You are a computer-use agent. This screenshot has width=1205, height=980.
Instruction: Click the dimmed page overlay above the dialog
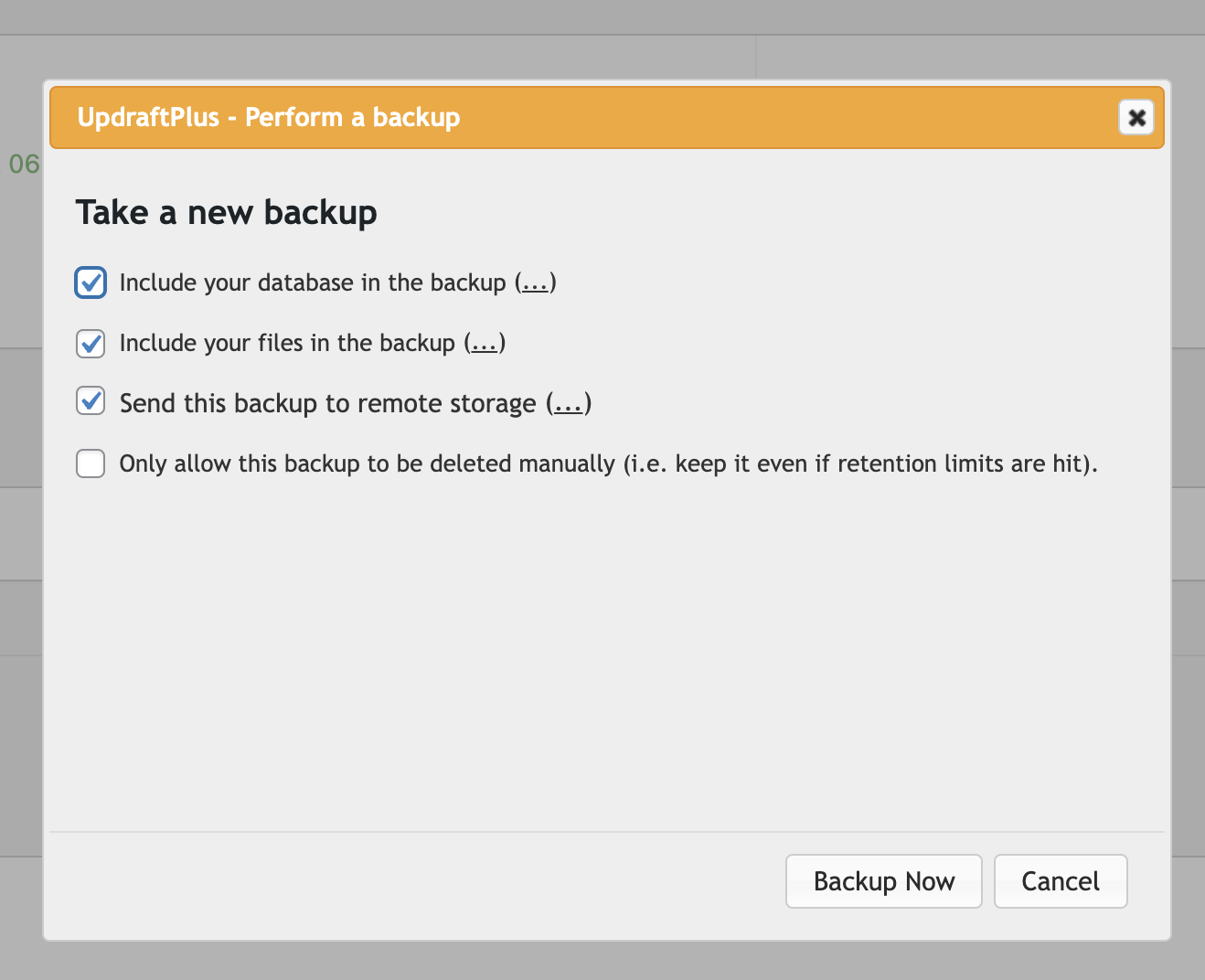[602, 41]
